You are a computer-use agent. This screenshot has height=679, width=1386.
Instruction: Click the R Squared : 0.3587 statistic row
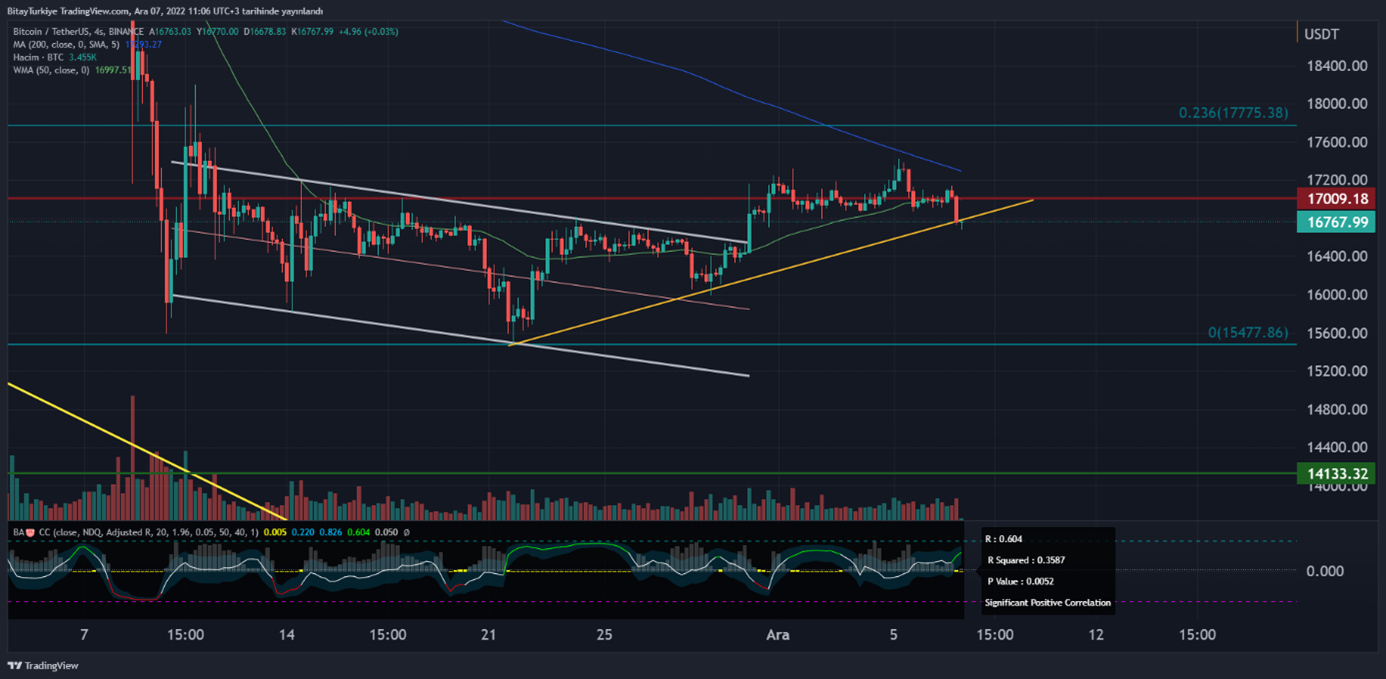click(x=1025, y=561)
